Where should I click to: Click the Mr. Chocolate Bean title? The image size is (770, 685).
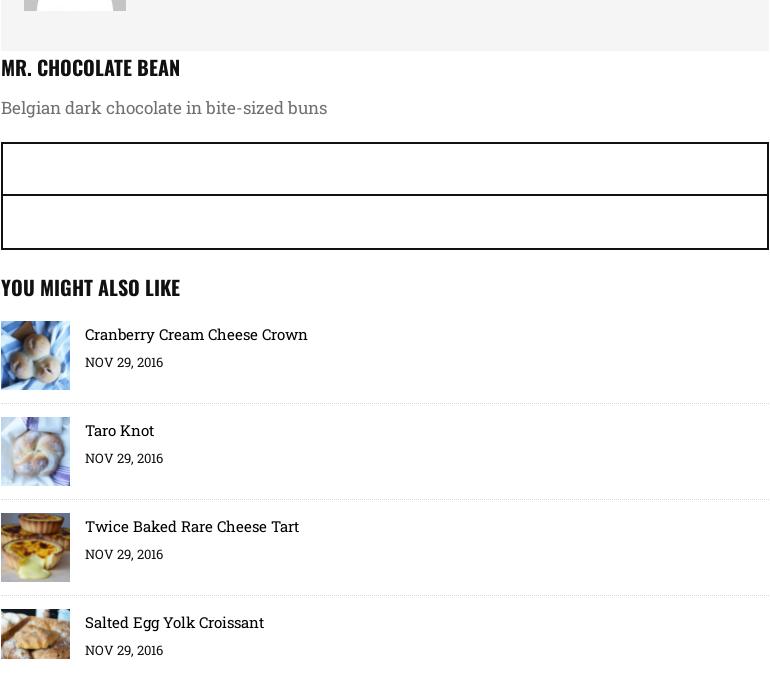[90, 68]
